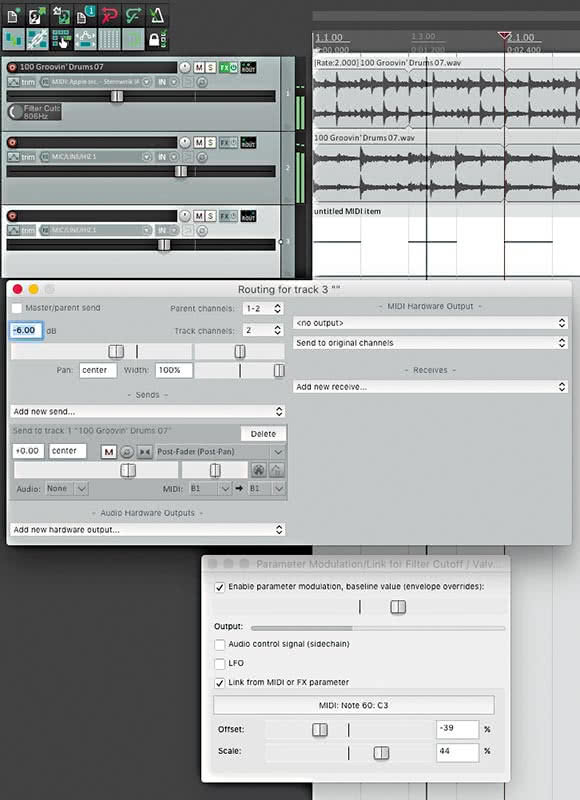The image size is (580, 800).
Task: Click the New Project toolbar icon
Action: [13, 15]
